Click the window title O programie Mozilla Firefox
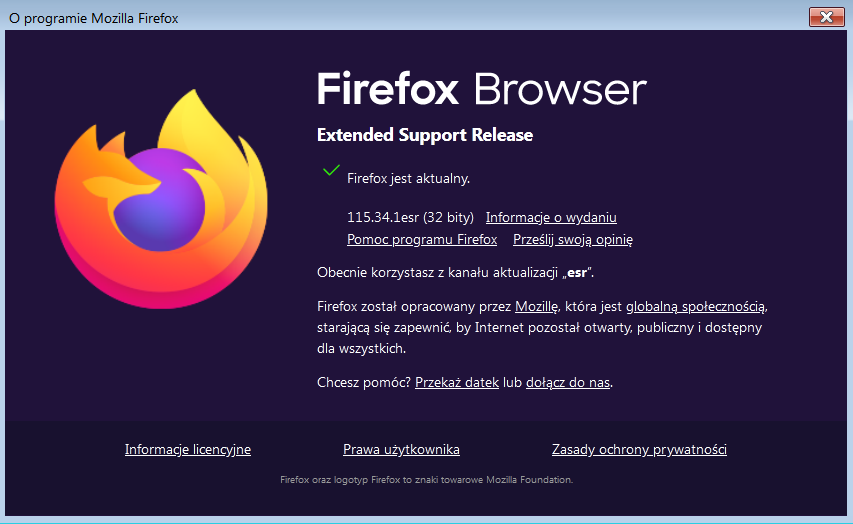Viewport: 853px width, 524px height. coord(94,19)
